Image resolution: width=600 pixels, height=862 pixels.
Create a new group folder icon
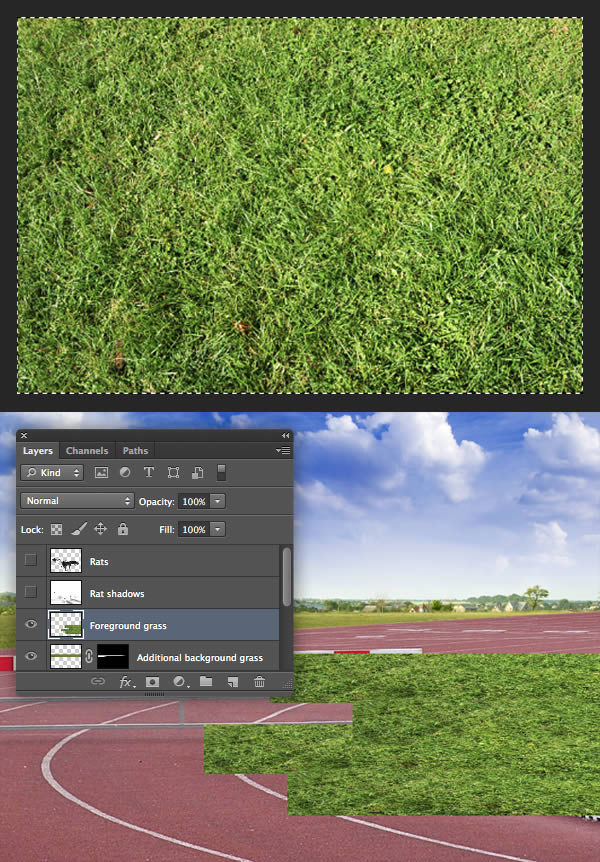(206, 682)
